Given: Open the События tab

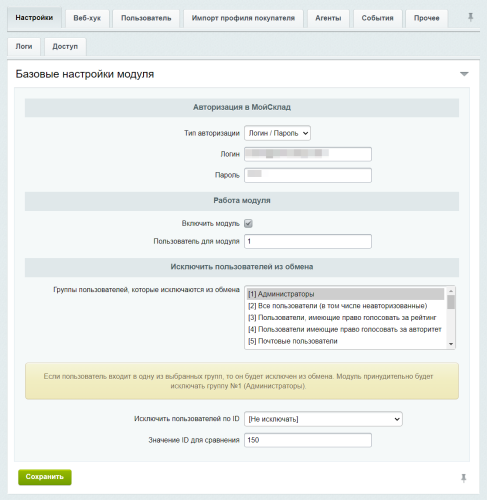Looking at the screenshot, I should point(377,18).
